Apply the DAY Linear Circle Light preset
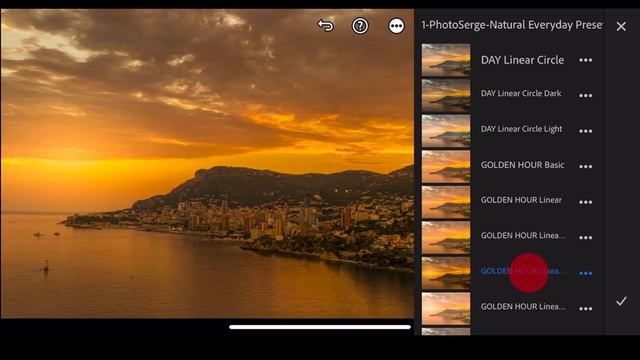This screenshot has width=640, height=360. [x=521, y=129]
